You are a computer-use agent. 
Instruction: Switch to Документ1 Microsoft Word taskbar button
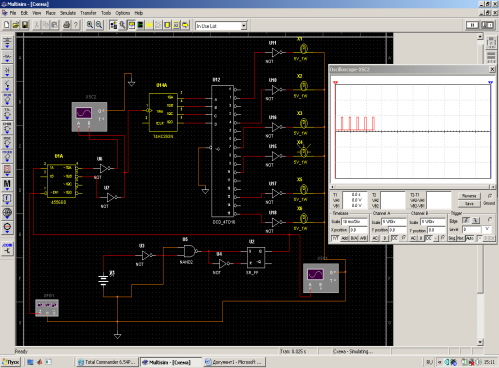point(234,362)
